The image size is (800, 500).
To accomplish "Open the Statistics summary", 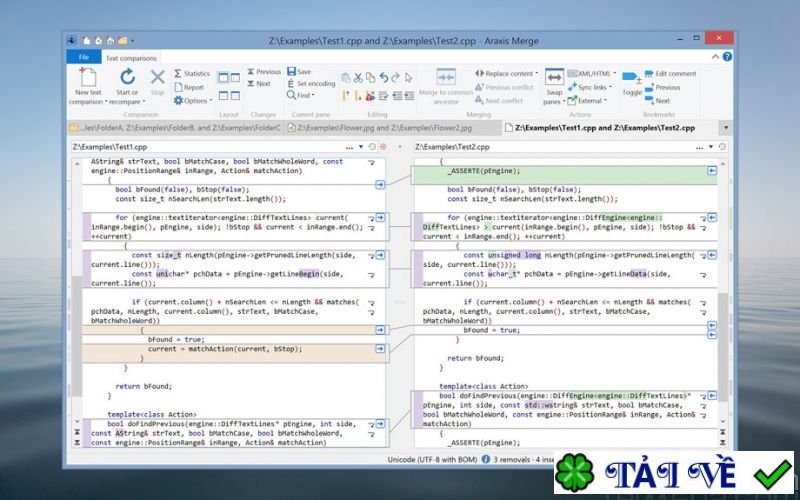I will [192, 73].
